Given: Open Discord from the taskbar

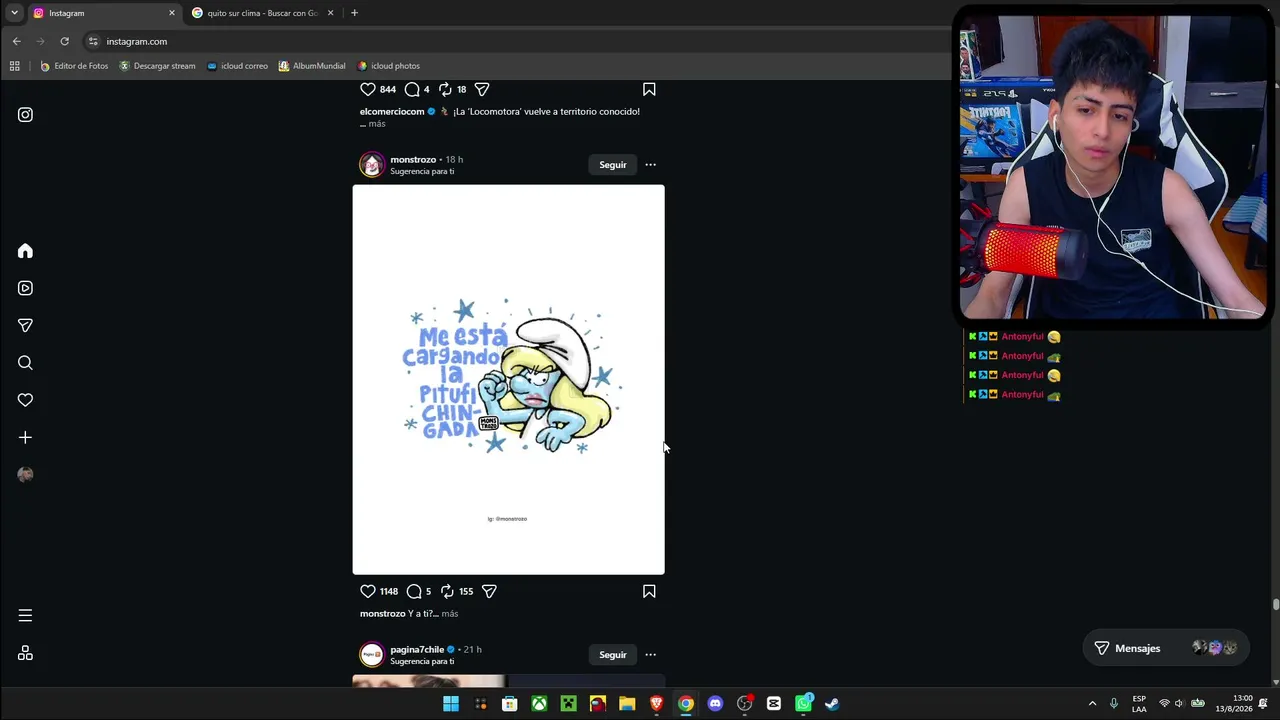Looking at the screenshot, I should pyautogui.click(x=715, y=704).
